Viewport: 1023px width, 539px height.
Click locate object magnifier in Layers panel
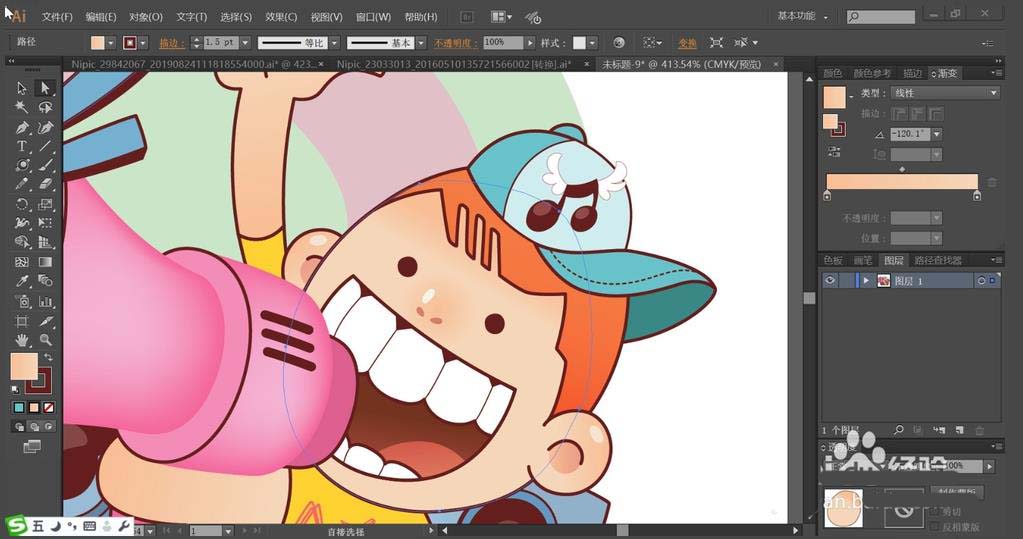tap(898, 430)
